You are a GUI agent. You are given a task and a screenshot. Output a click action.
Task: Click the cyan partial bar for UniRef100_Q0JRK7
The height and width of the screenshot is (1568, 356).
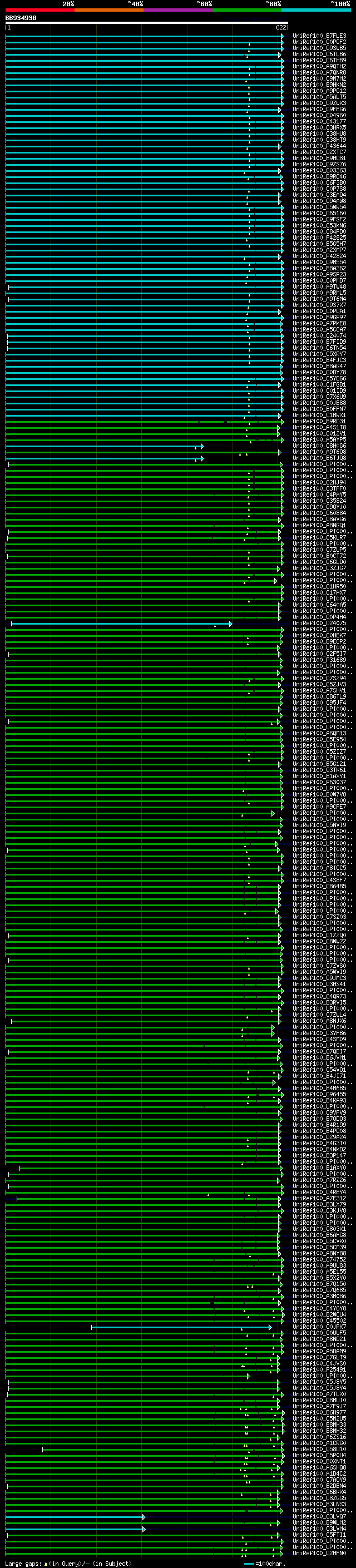181,1327
